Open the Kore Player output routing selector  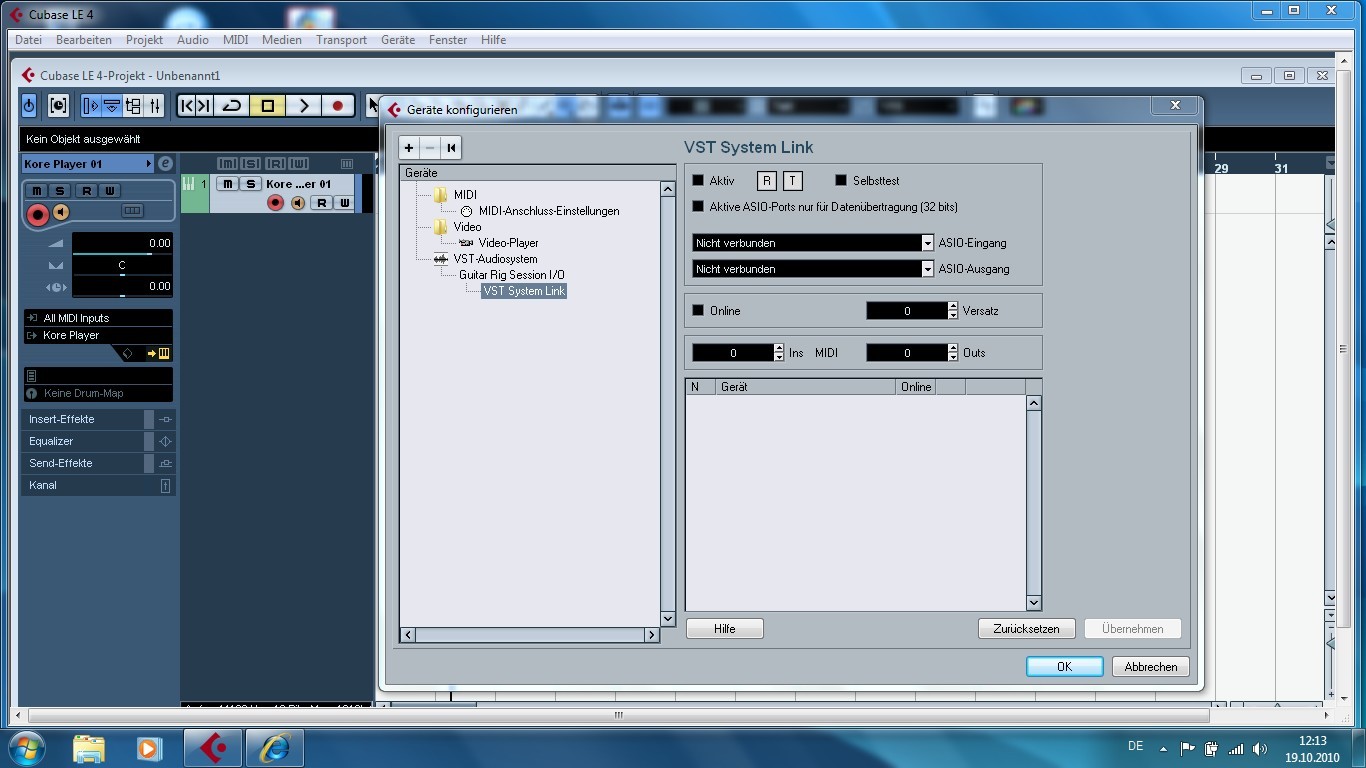coord(98,335)
